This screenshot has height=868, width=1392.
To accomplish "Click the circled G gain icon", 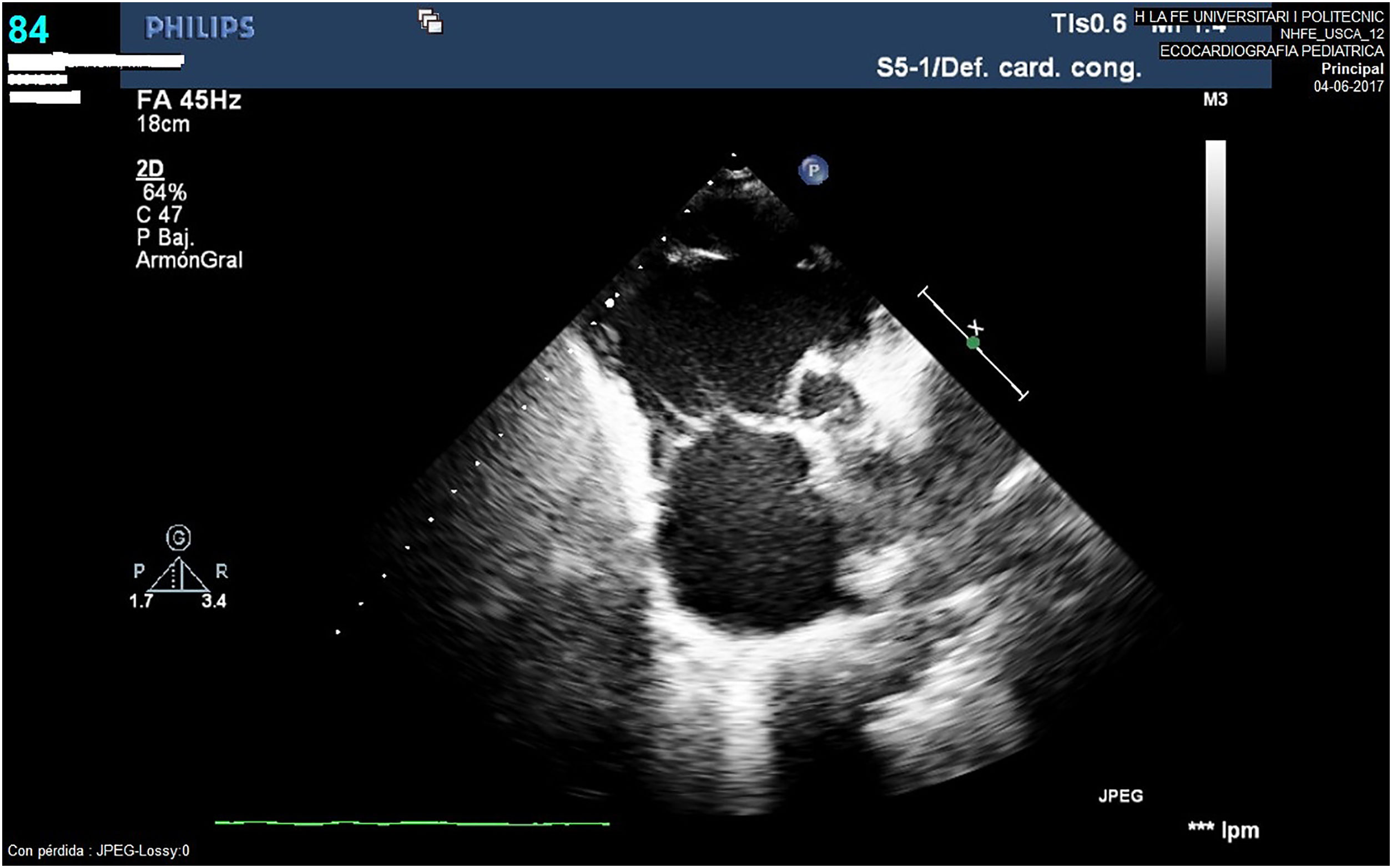I will 179,538.
